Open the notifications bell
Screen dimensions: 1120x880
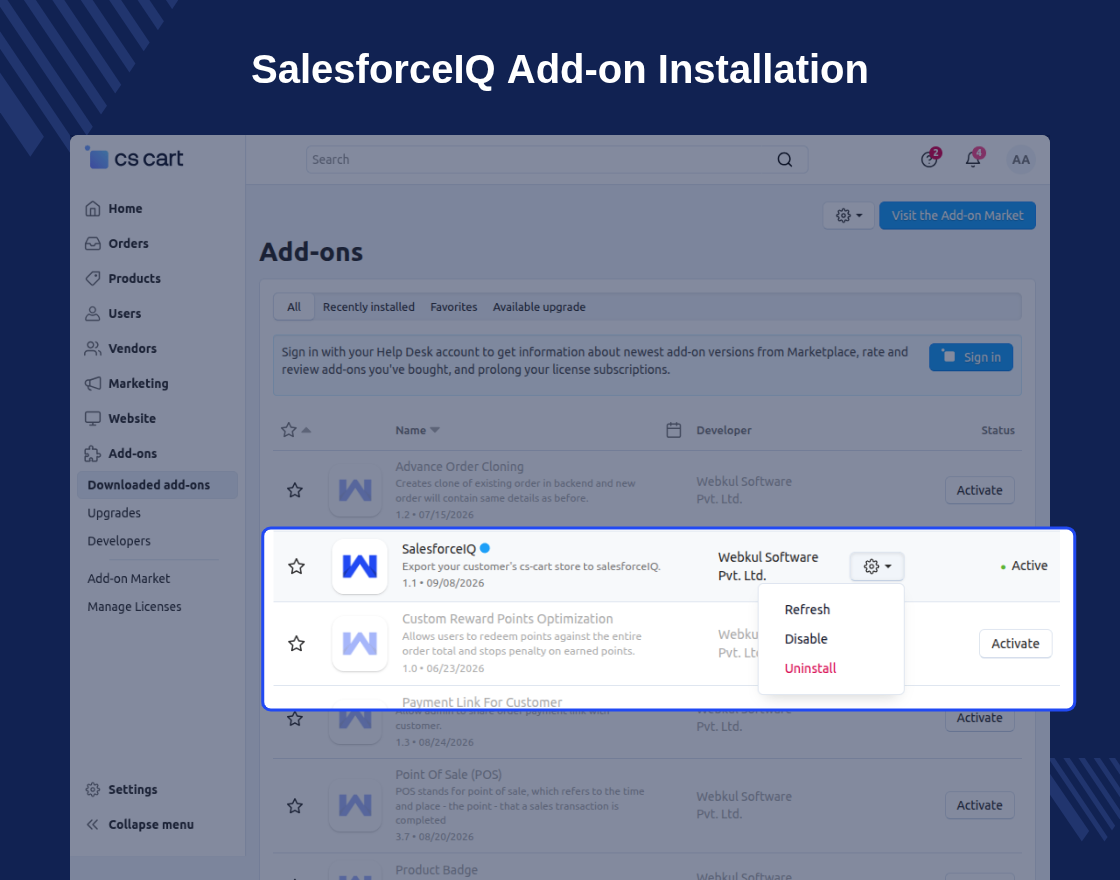point(973,159)
